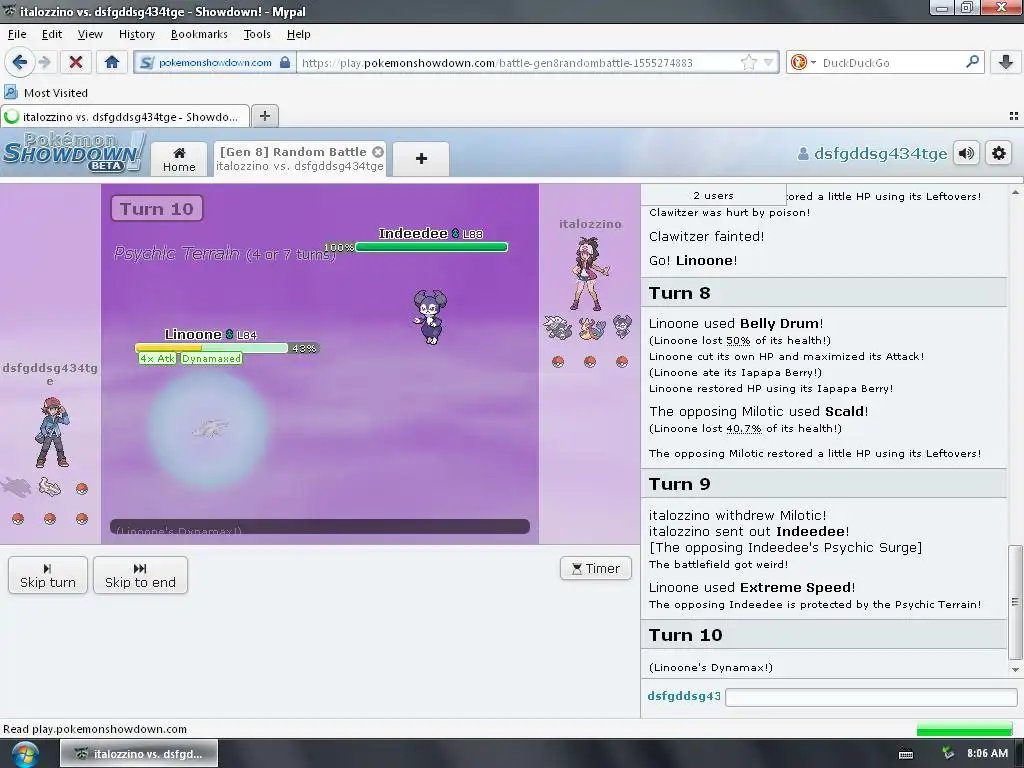Click italozzino's trainer avatar
This screenshot has height=768, width=1024.
[x=589, y=274]
